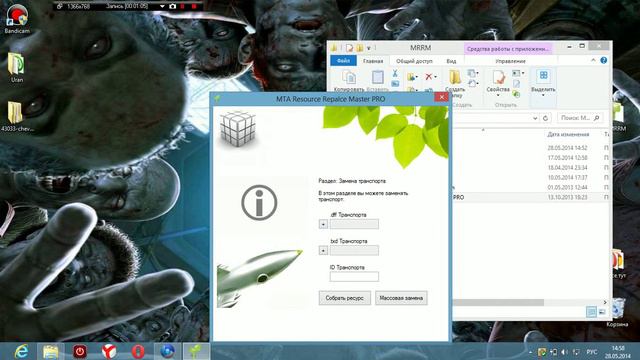The image size is (640, 360).
Task: Select the 'Uran' desktop folder icon
Action: click(x=17, y=67)
